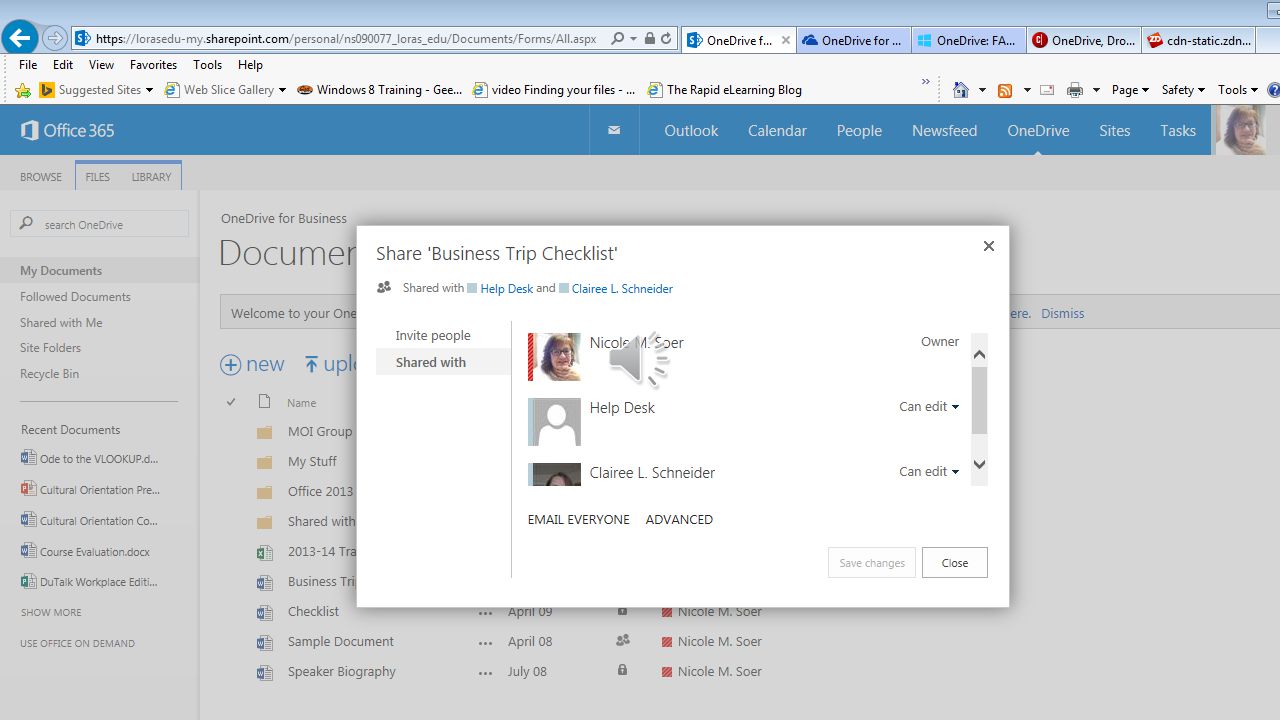The image size is (1280, 720).
Task: Close the first OneDrive browser tab
Action: (x=786, y=40)
